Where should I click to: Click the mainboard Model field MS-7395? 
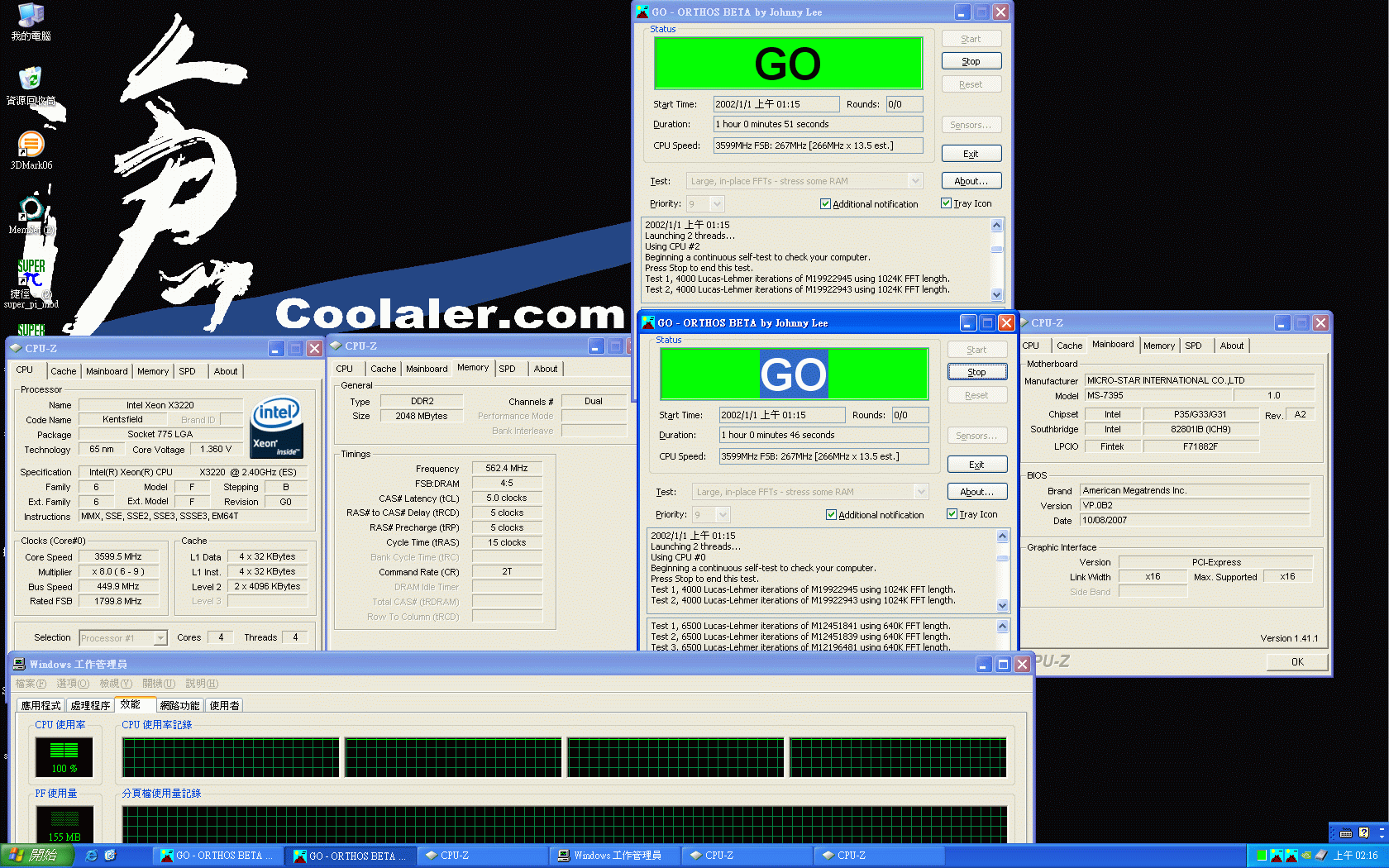coord(1159,395)
